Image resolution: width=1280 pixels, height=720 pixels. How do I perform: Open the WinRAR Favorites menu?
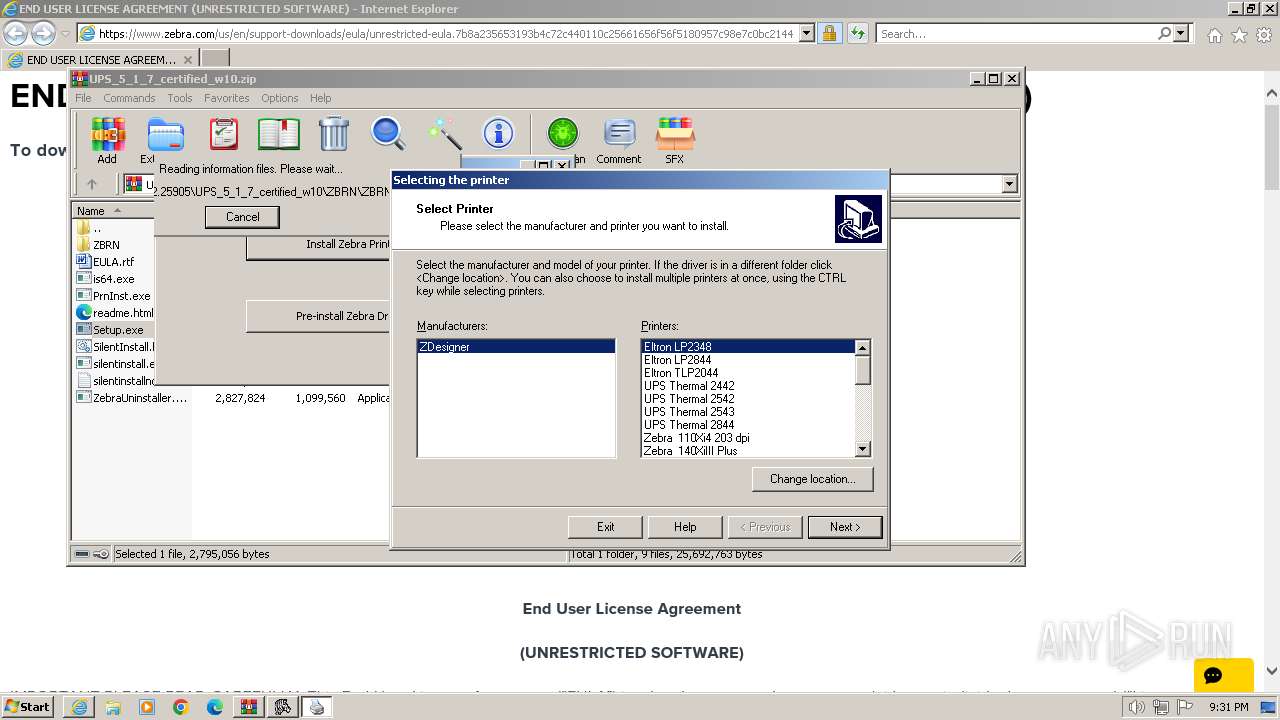[227, 98]
